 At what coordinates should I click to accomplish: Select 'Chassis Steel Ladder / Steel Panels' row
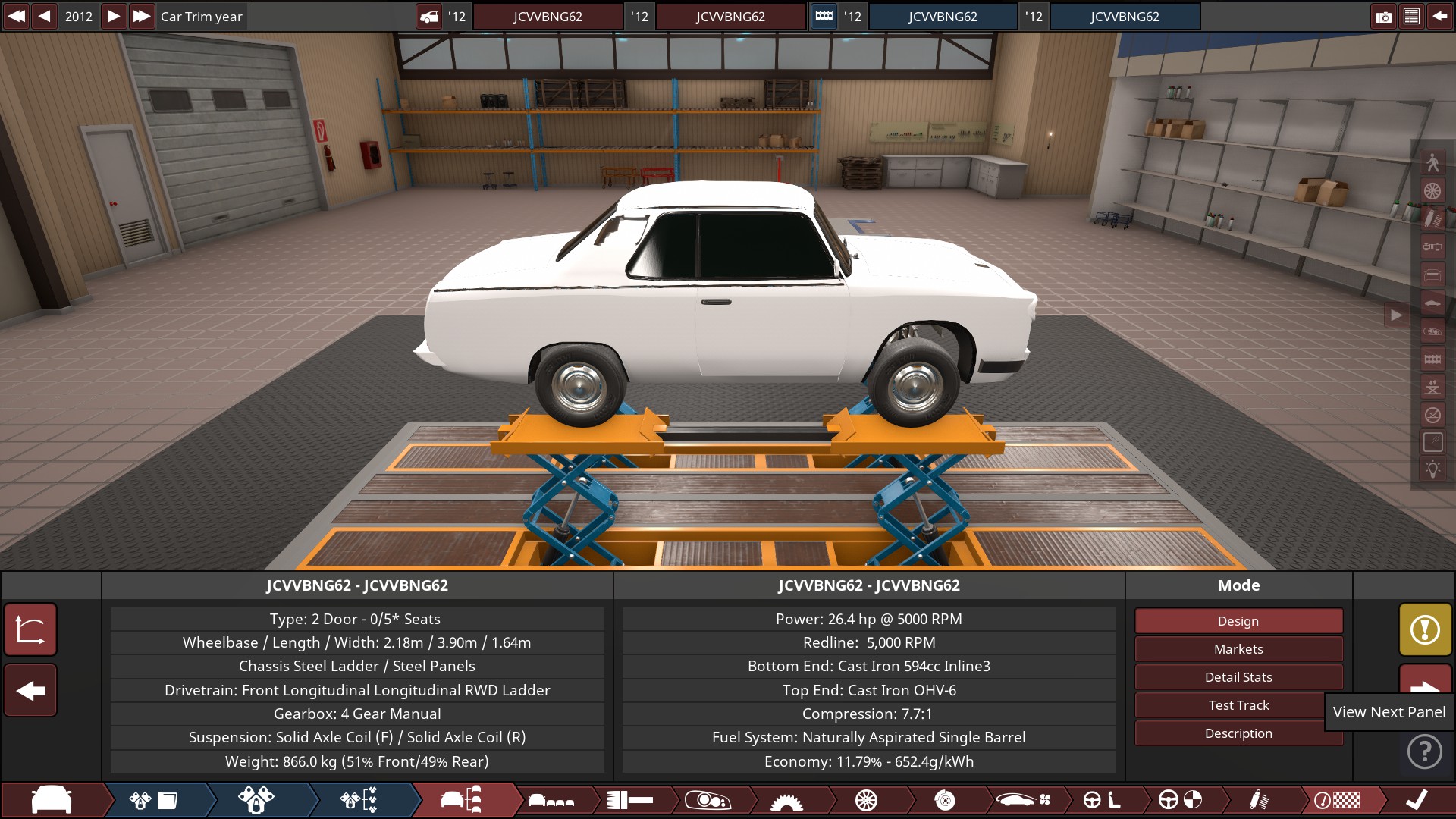pos(357,666)
